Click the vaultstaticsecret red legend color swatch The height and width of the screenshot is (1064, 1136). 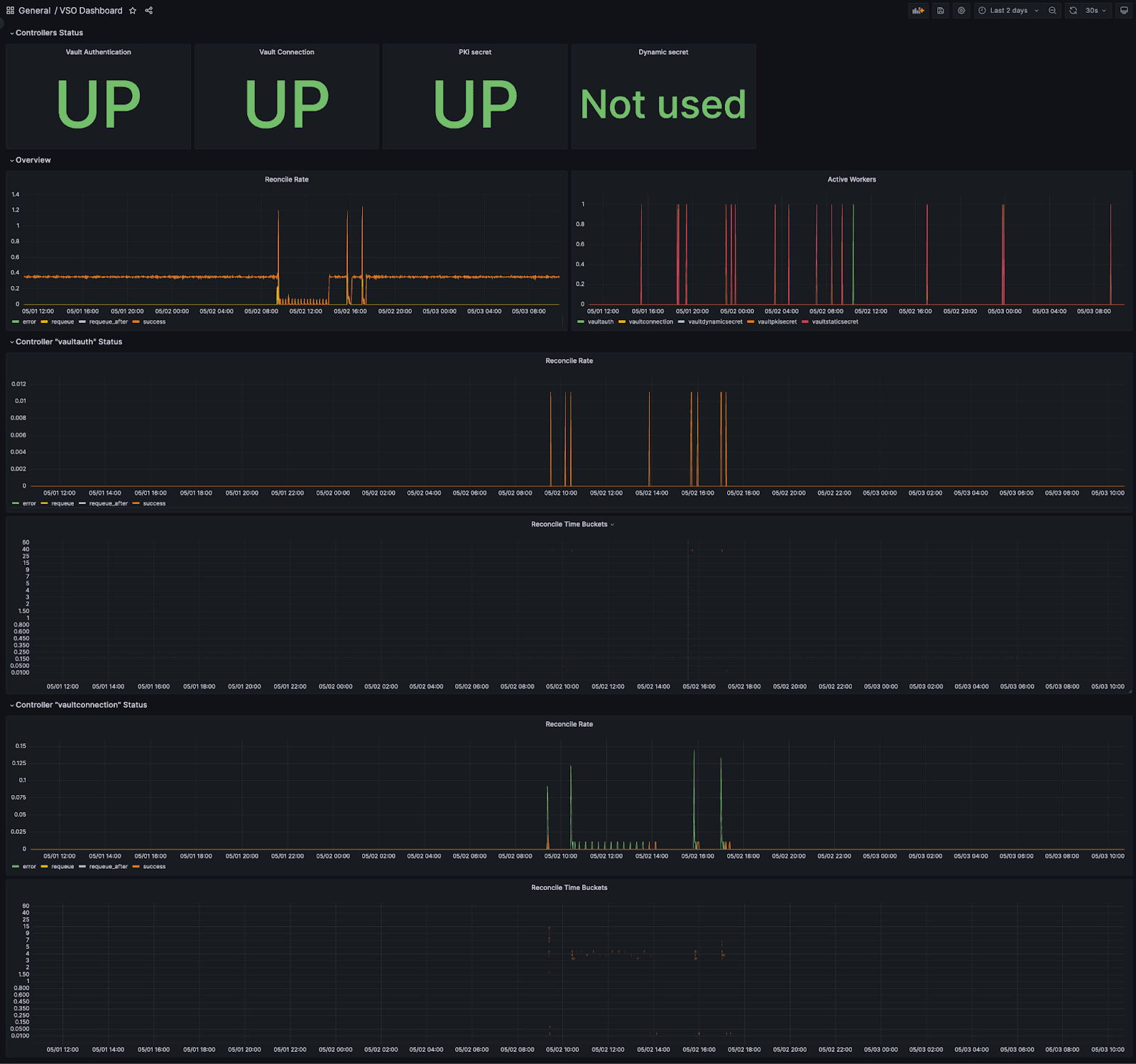click(805, 322)
